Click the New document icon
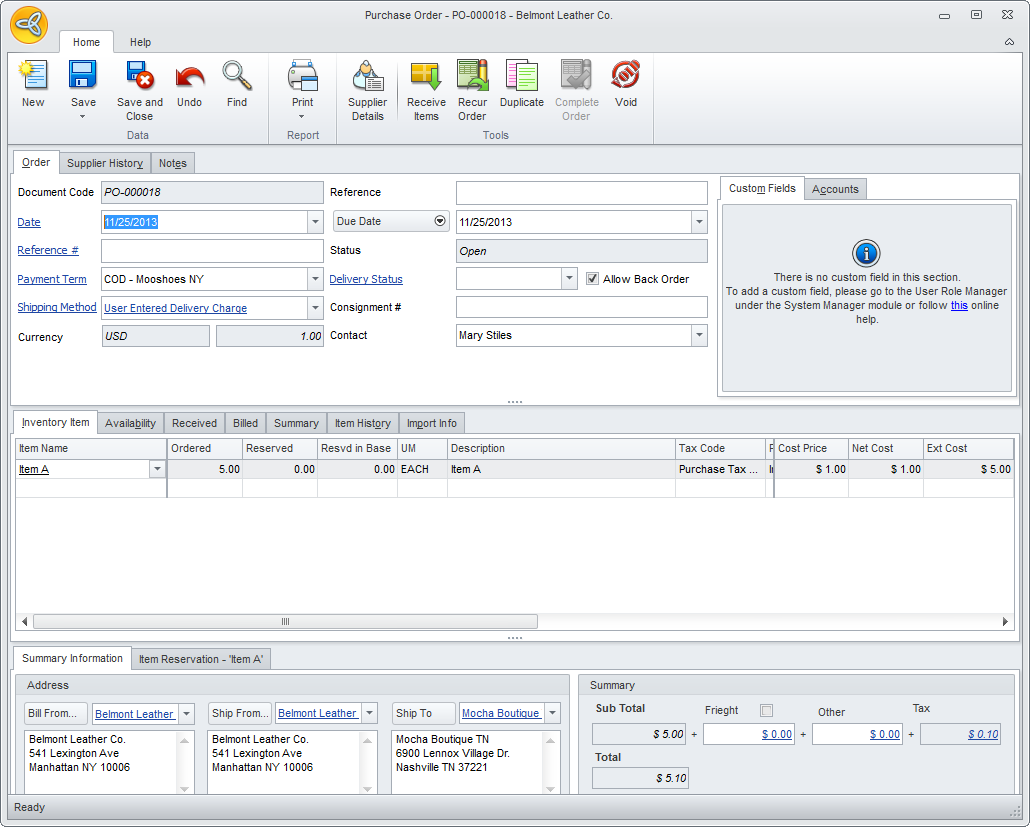Viewport: 1030px width, 827px height. [33, 76]
